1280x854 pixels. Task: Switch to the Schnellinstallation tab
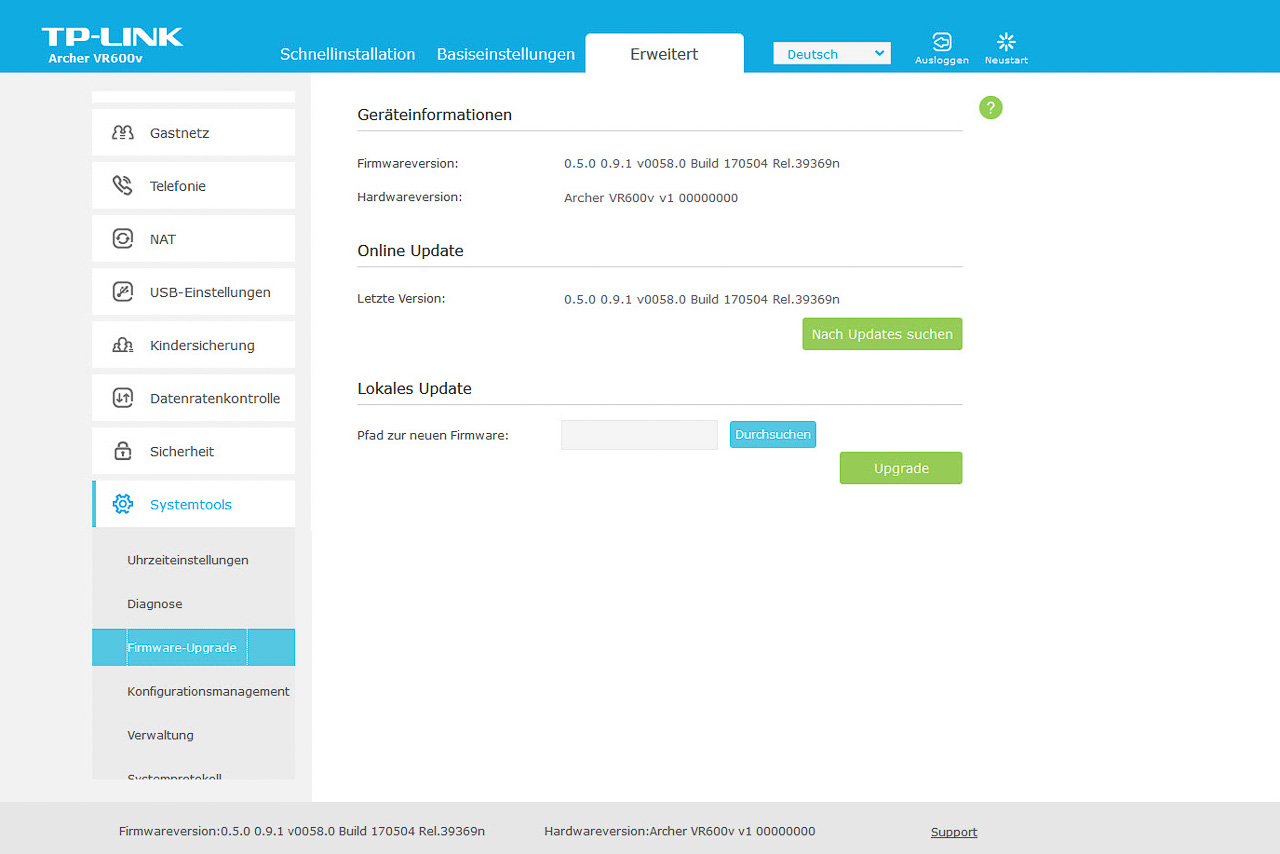[347, 54]
